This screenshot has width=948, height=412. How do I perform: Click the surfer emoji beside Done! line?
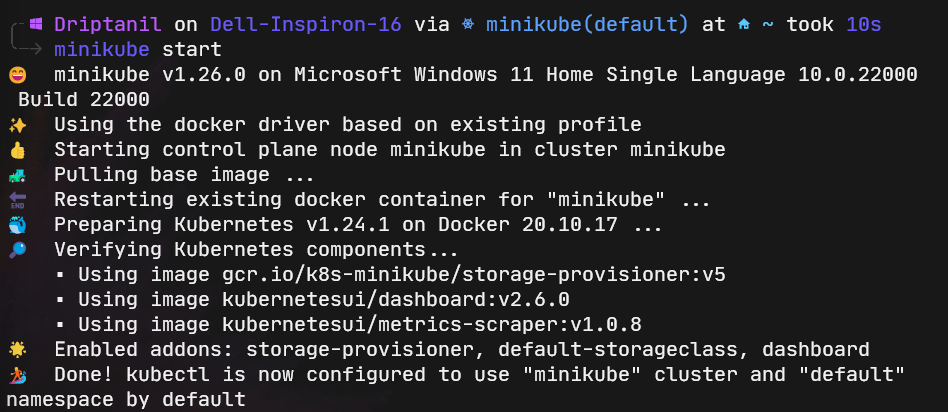(17, 375)
